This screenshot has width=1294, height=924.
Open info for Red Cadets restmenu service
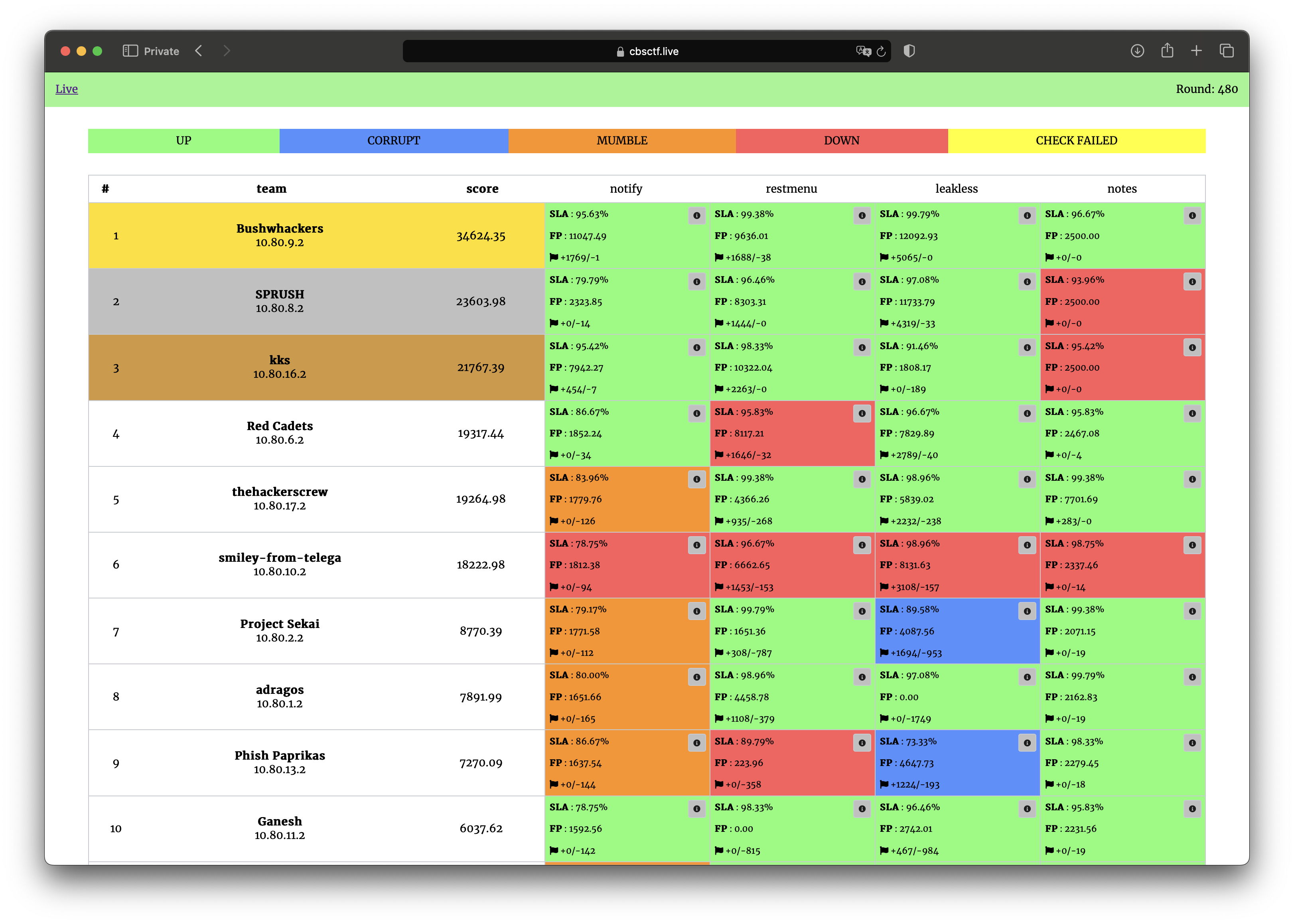coord(862,414)
